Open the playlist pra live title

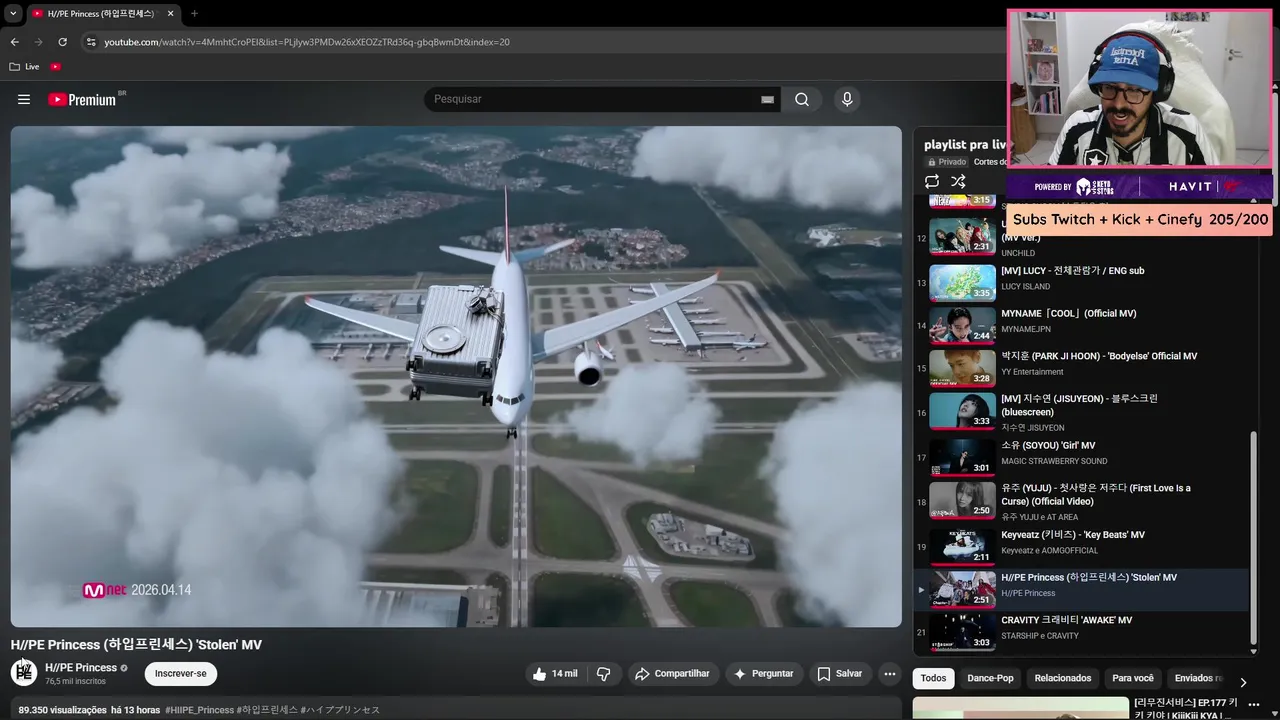coord(965,145)
